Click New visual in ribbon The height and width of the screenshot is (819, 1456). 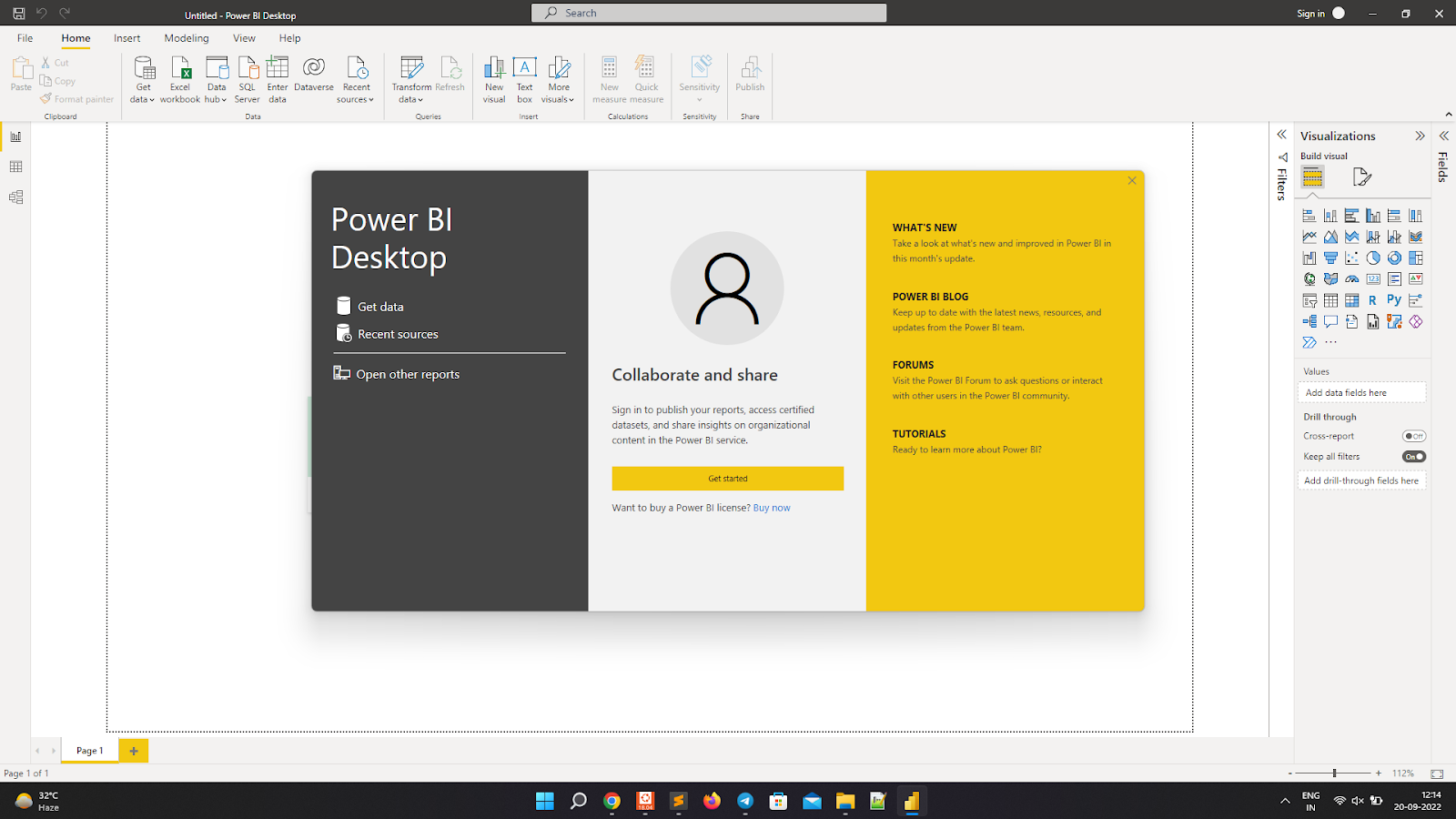(494, 80)
